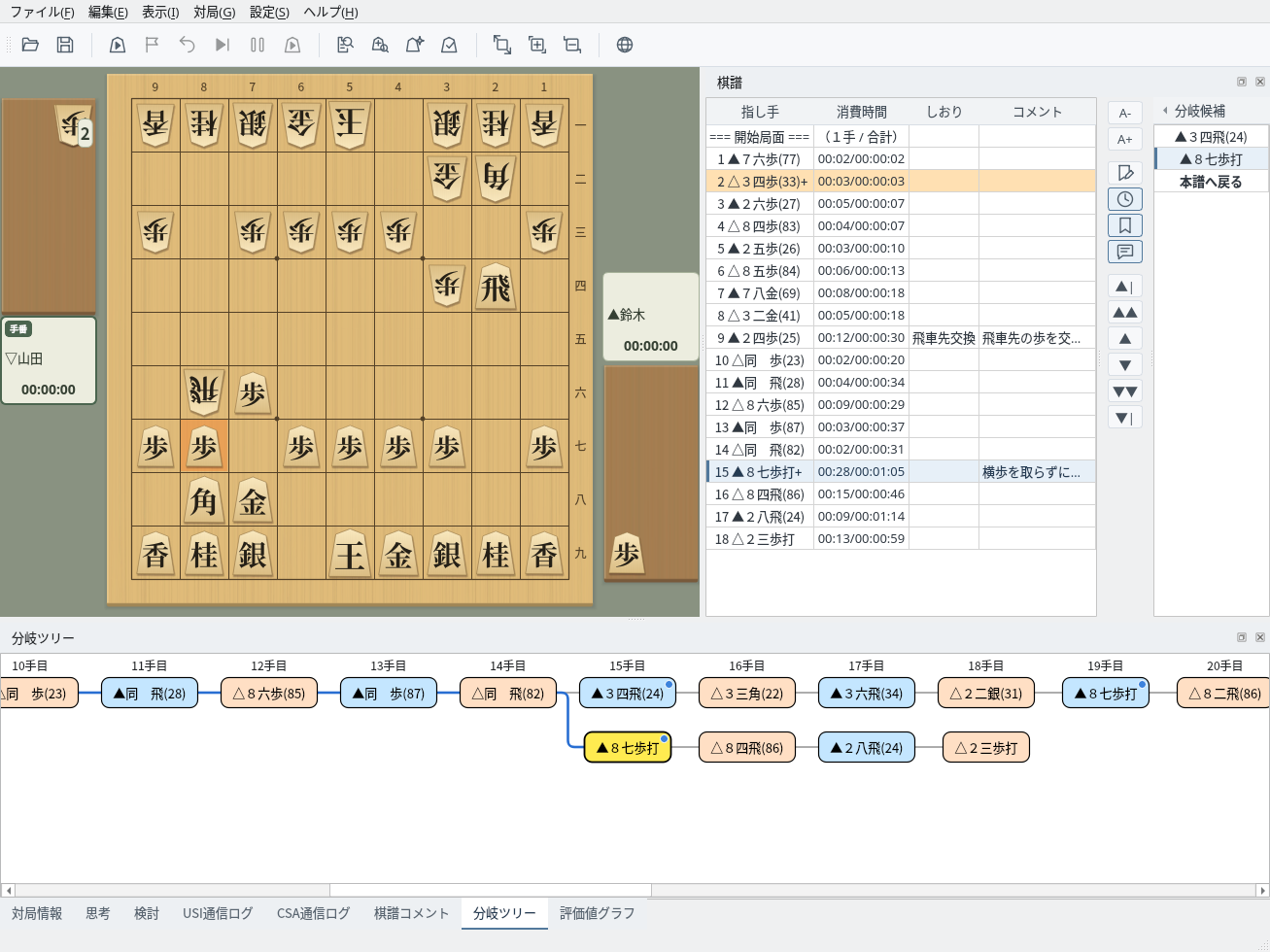Select branch candidate ▲3四飛(24)
The image size is (1270, 952).
pos(1211,137)
